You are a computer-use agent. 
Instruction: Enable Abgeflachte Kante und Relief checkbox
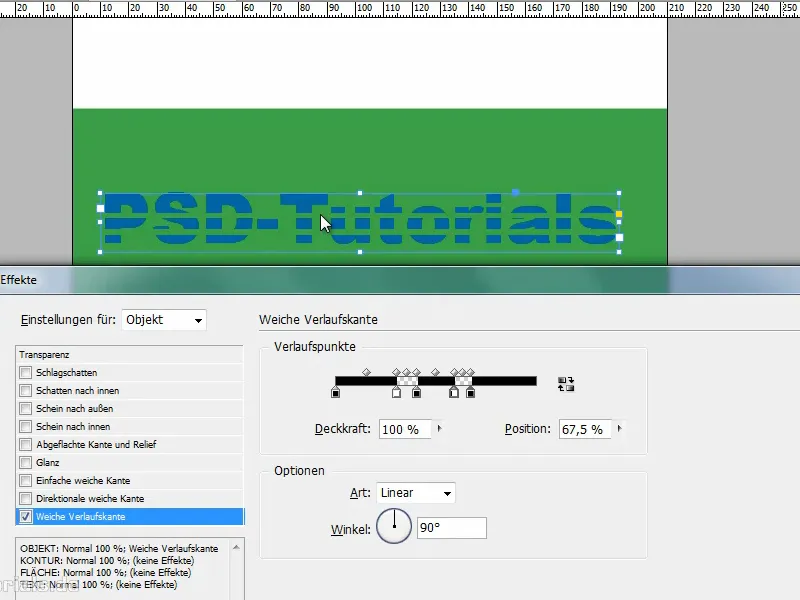click(x=26, y=444)
